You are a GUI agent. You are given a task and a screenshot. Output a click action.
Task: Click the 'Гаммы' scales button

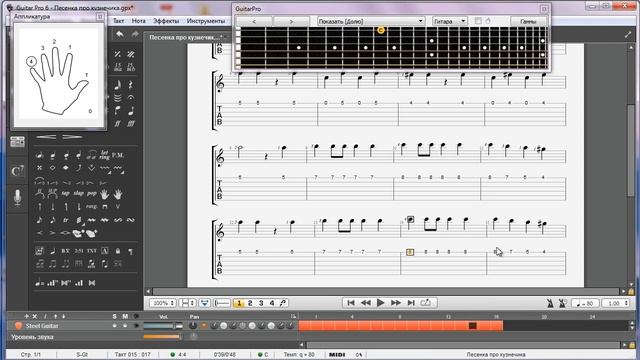(528, 21)
